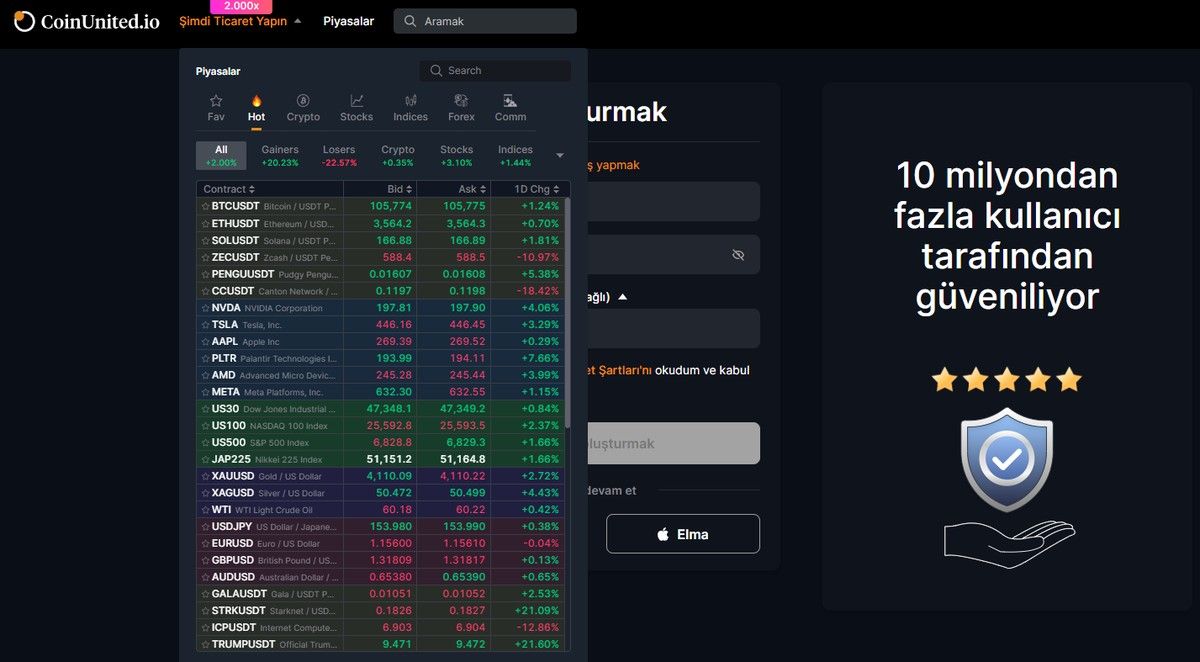Switch to the Piyasalar menu item
The height and width of the screenshot is (662, 1200).
pyautogui.click(x=348, y=20)
